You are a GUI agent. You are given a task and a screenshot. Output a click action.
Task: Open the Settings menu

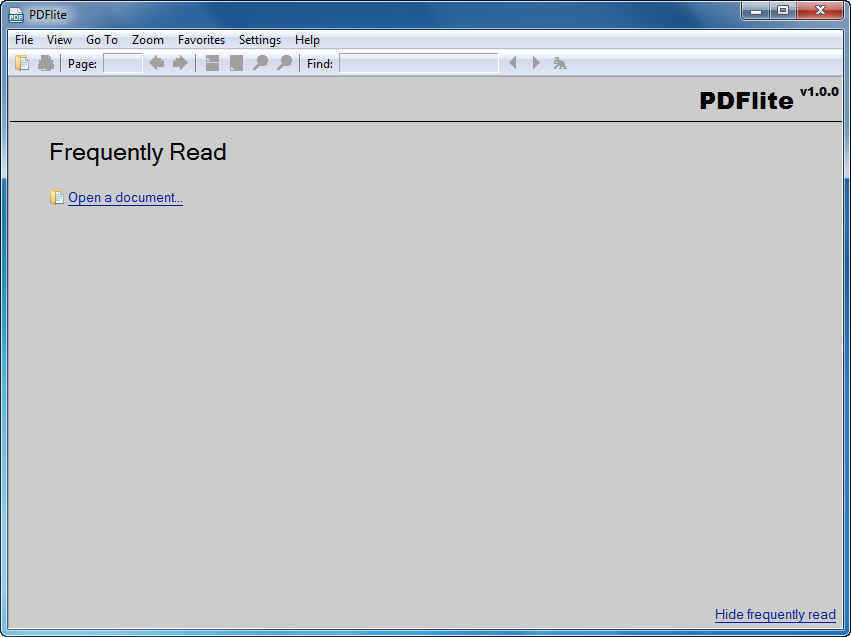260,40
